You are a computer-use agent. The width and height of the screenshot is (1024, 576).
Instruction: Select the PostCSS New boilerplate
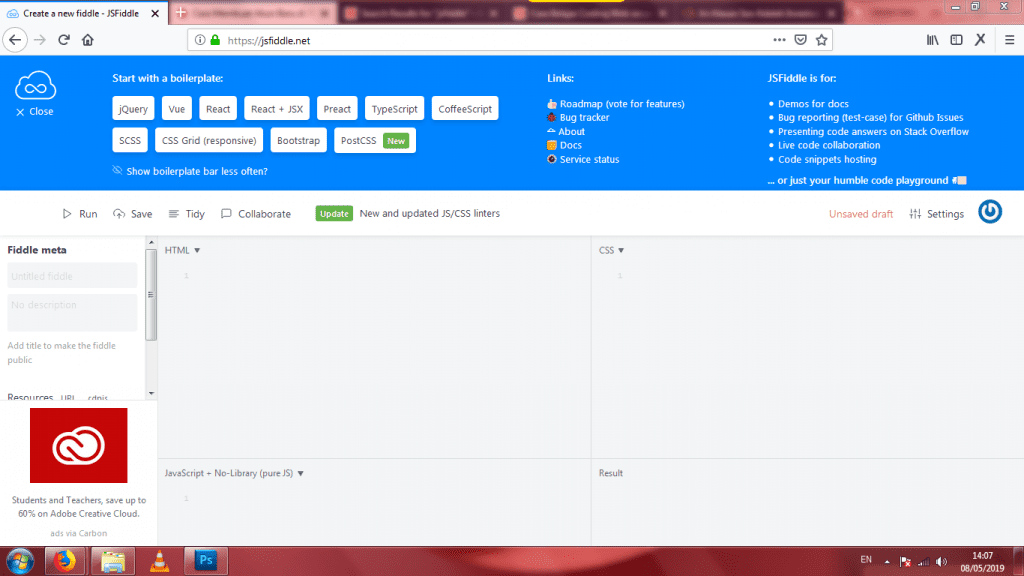[375, 140]
